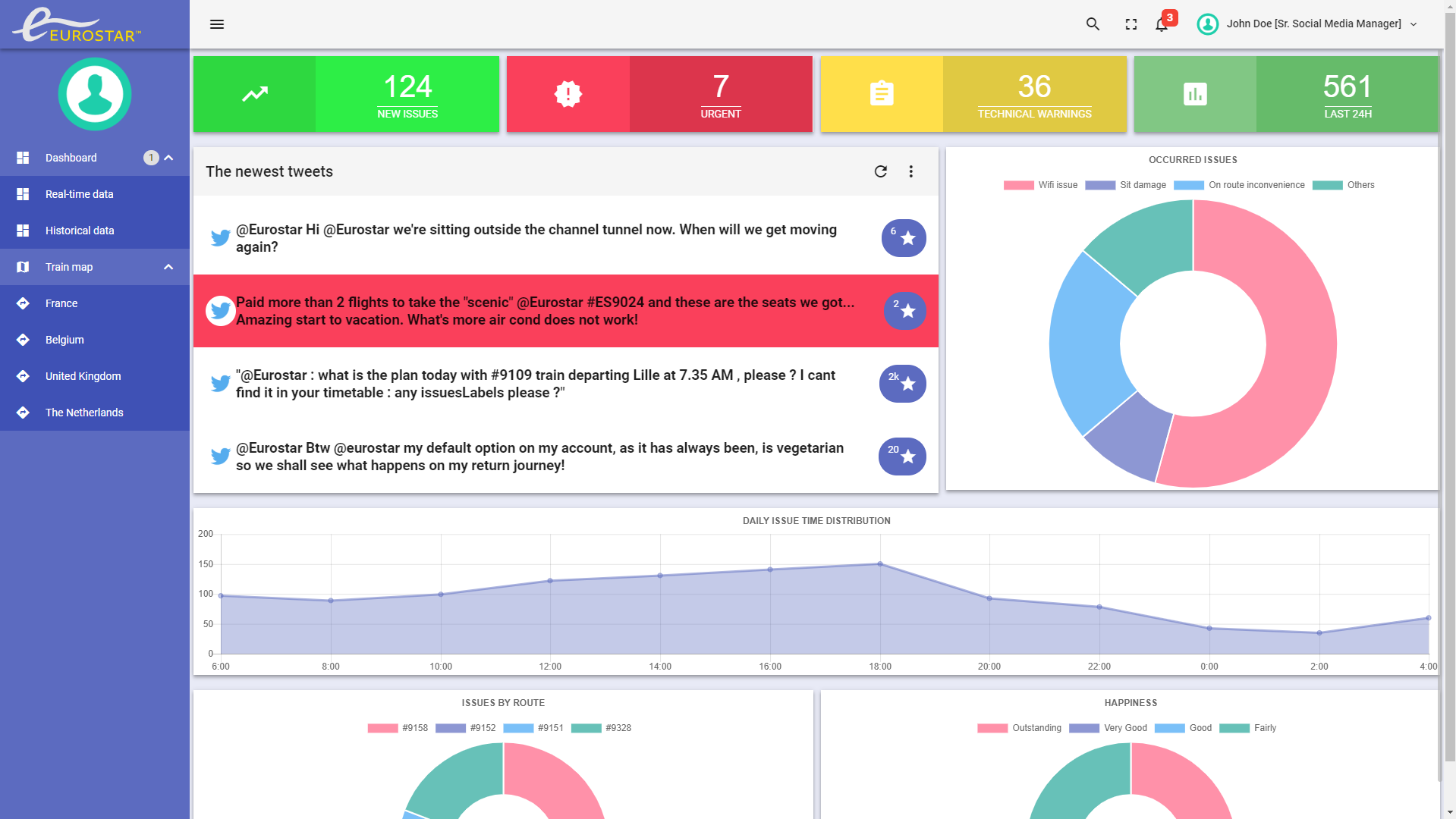Open newest tweets more options menu
Screen dimensions: 1456x819
(911, 171)
